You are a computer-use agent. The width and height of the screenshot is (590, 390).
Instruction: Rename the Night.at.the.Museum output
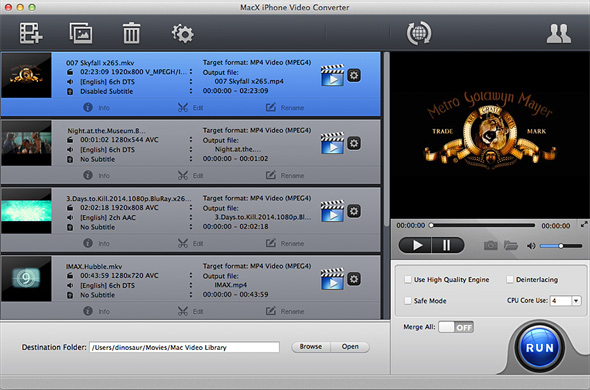pyautogui.click(x=285, y=175)
